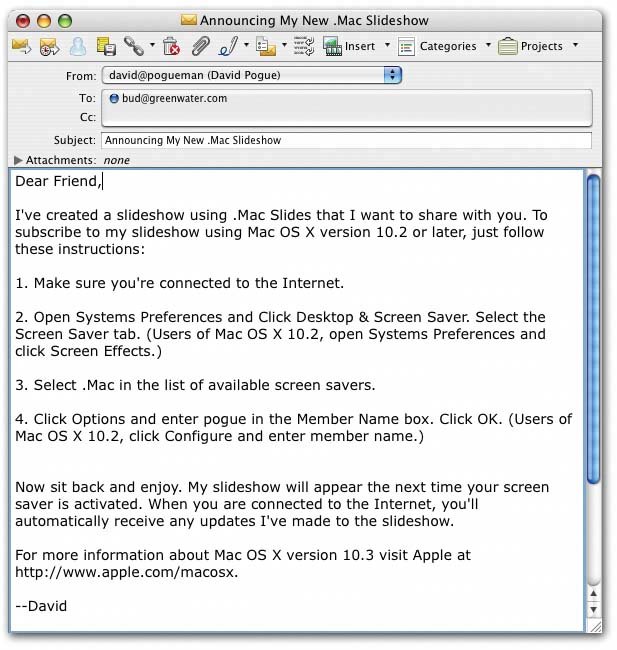Click the Send Now envelope icon
This screenshot has height=650, width=617.
coord(22,46)
